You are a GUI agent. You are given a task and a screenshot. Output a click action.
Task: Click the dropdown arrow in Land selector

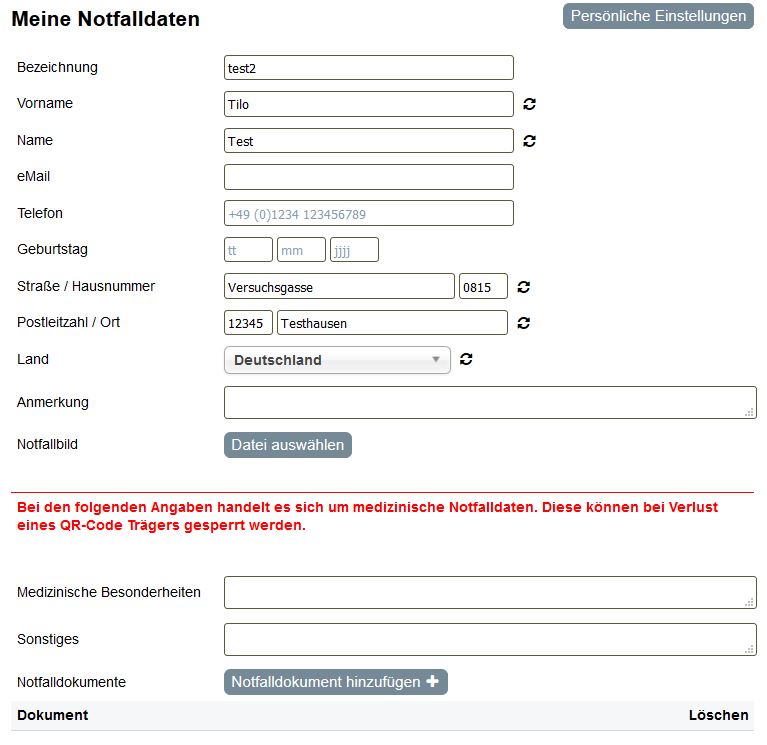tap(435, 360)
